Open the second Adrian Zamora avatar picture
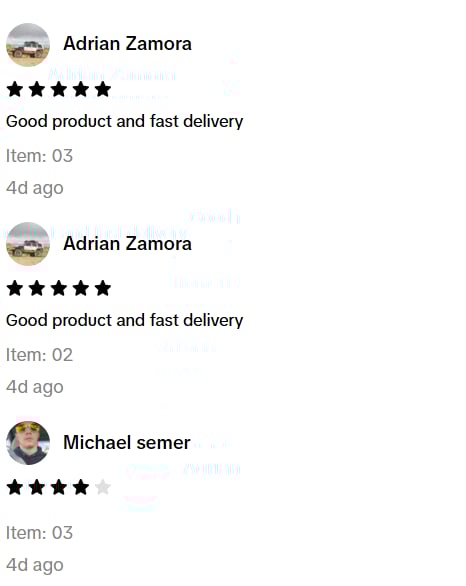 click(x=28, y=244)
